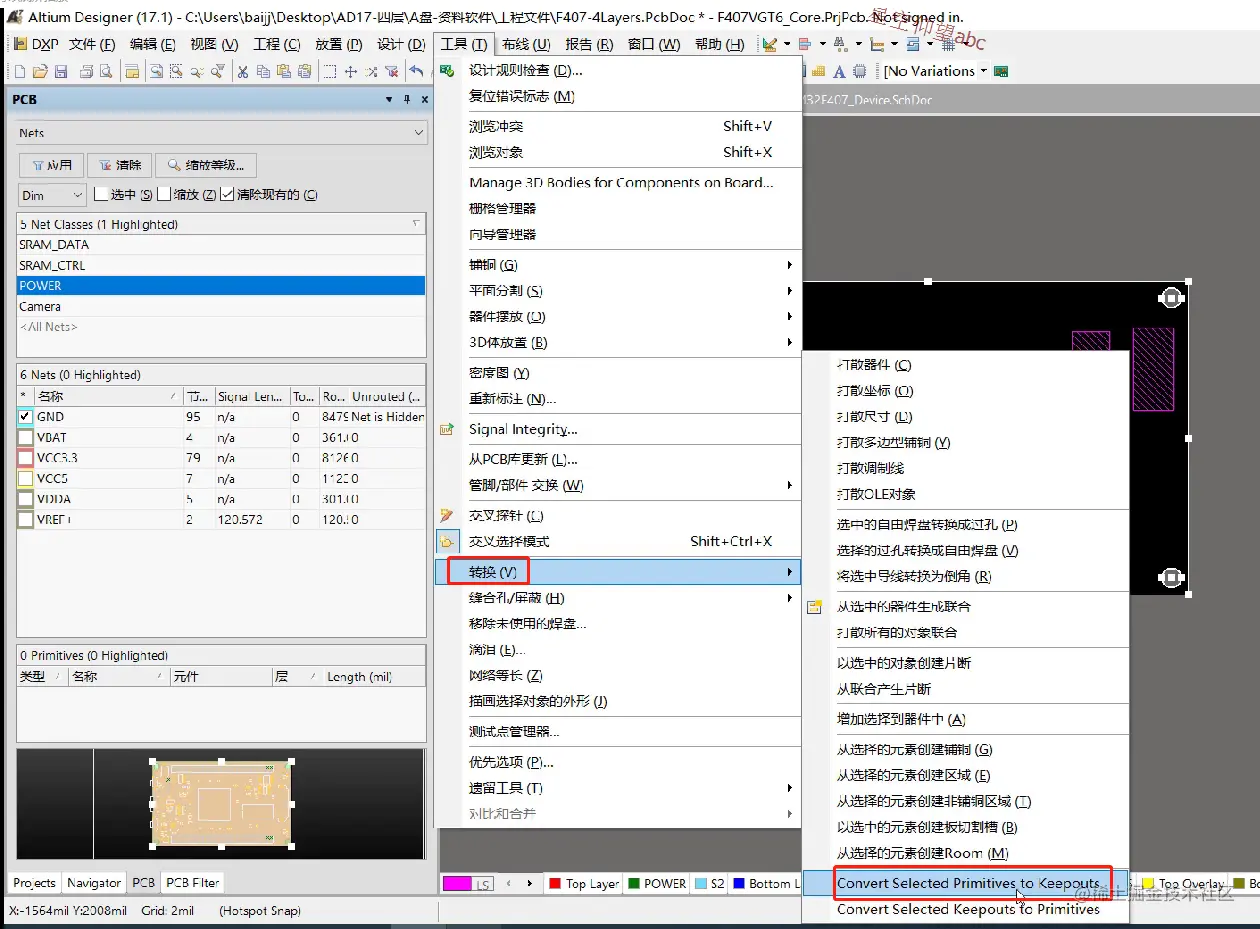Open the PCB panel options arrow
Screen dimensions: 1260x929
pos(389,99)
